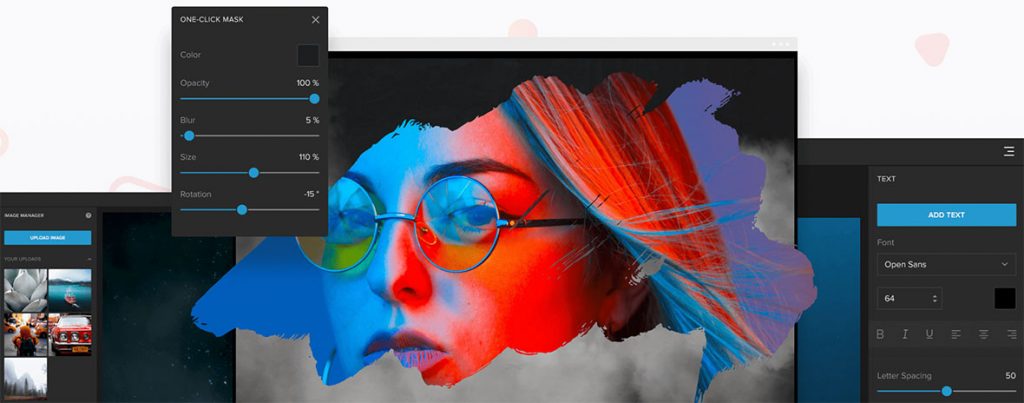
Task: Click the Upload Image button
Action: pos(47,238)
